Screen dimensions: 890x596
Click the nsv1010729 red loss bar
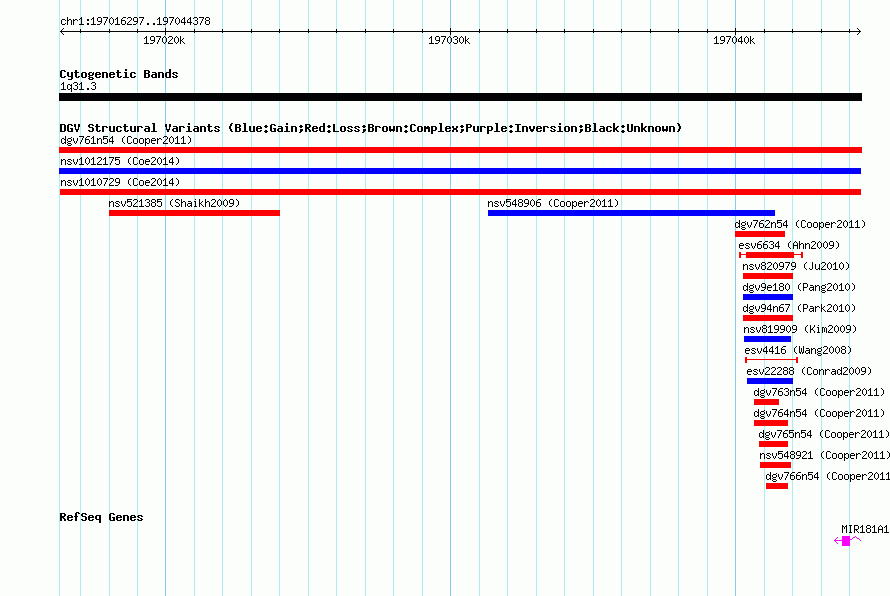point(460,192)
